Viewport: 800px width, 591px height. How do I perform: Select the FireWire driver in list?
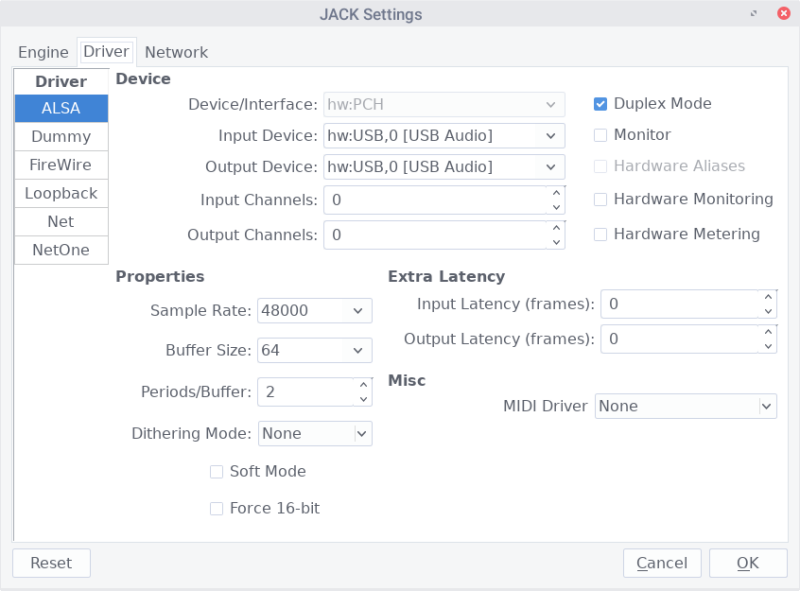tap(61, 165)
